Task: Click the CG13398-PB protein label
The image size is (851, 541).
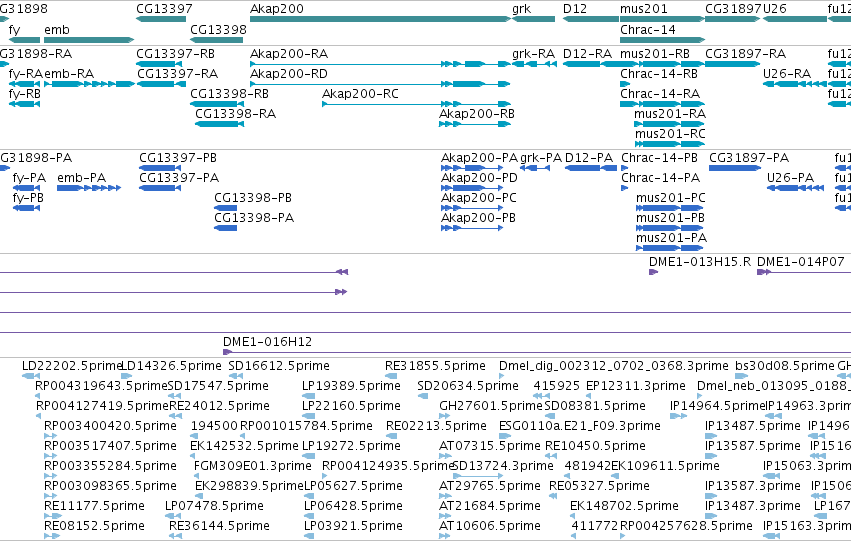Action: pyautogui.click(x=253, y=198)
